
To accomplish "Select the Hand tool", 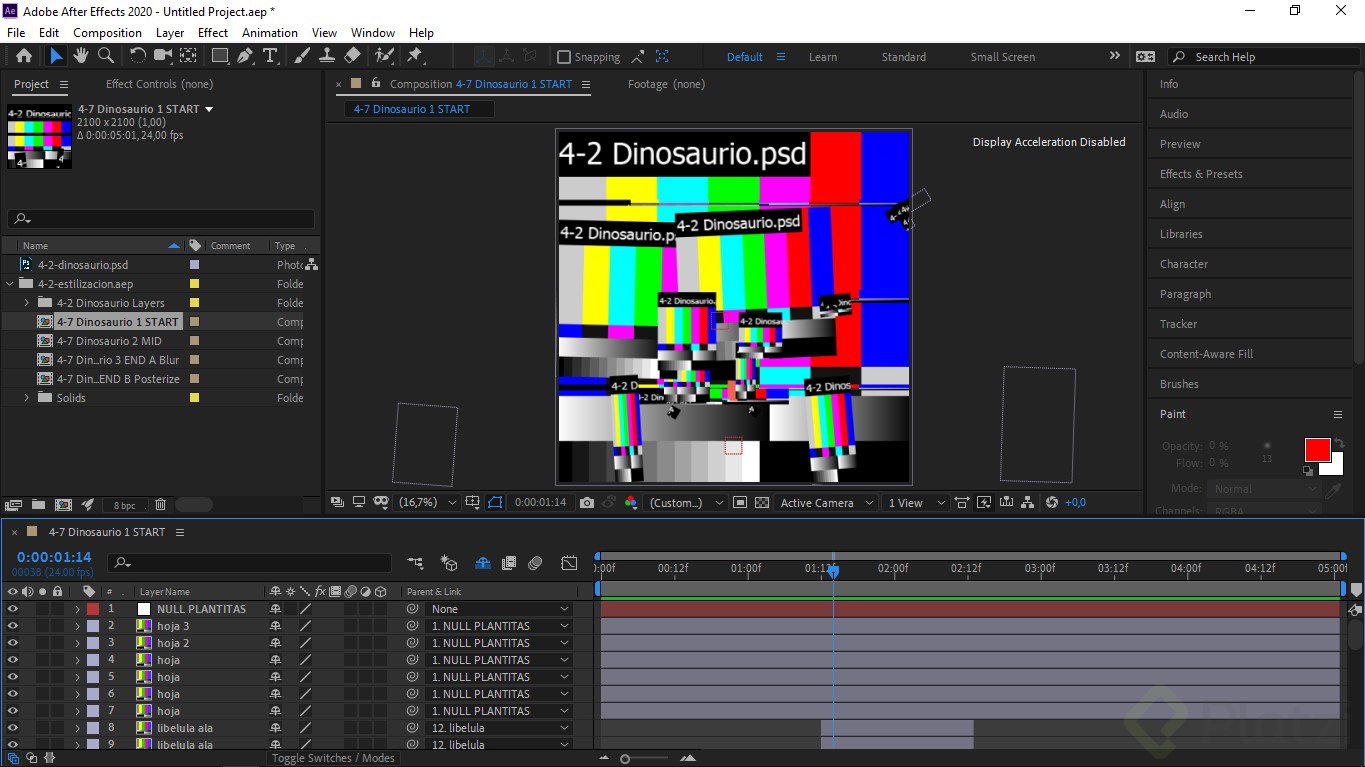I will [x=79, y=56].
